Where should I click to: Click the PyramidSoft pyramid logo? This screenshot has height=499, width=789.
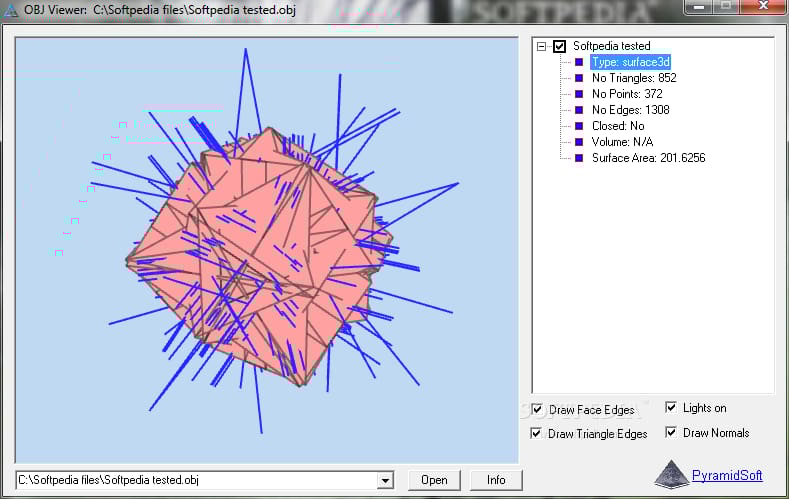pyautogui.click(x=671, y=474)
